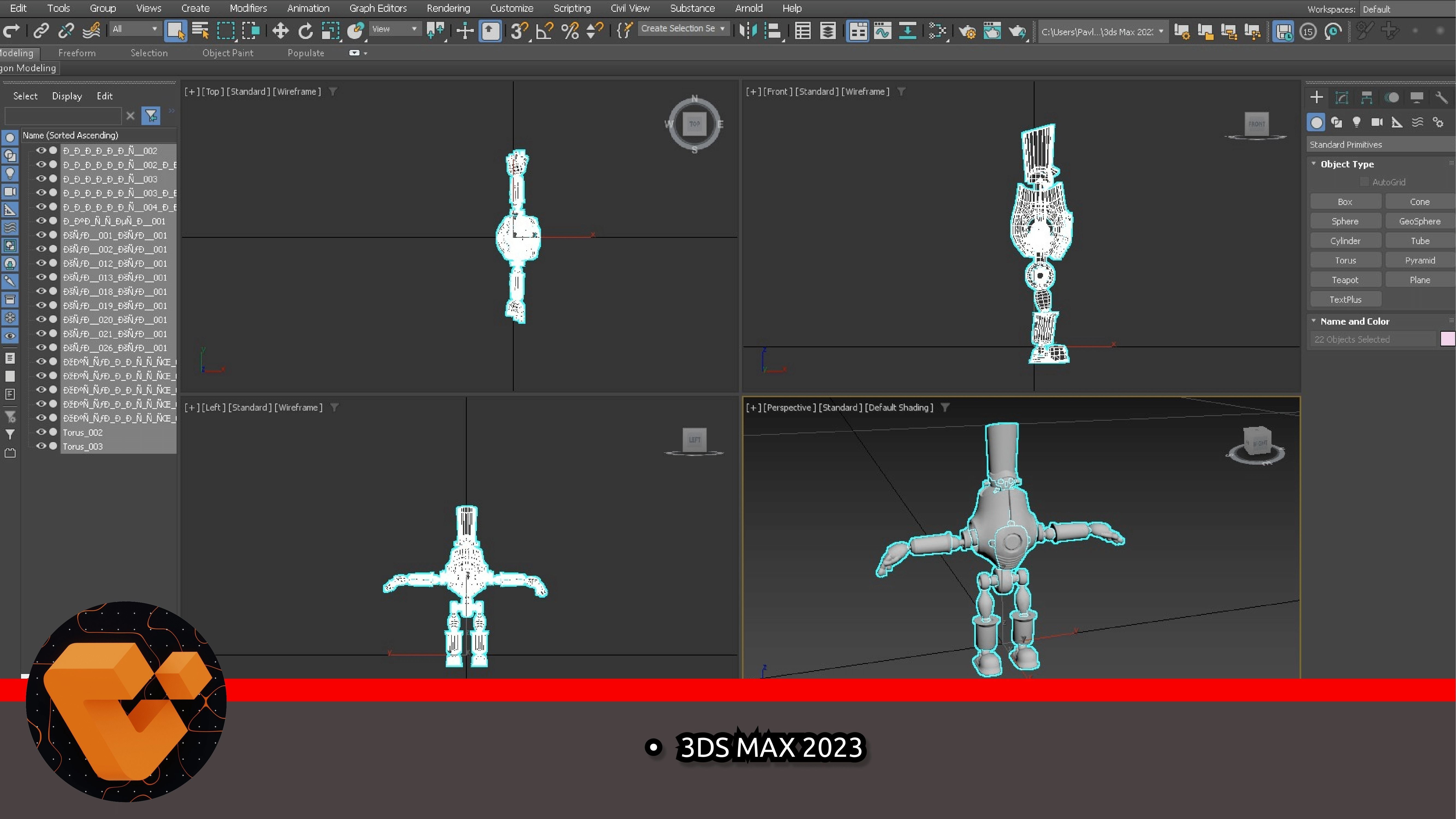Open the Arnold menu
Screen dimensions: 1456x819
(x=748, y=8)
